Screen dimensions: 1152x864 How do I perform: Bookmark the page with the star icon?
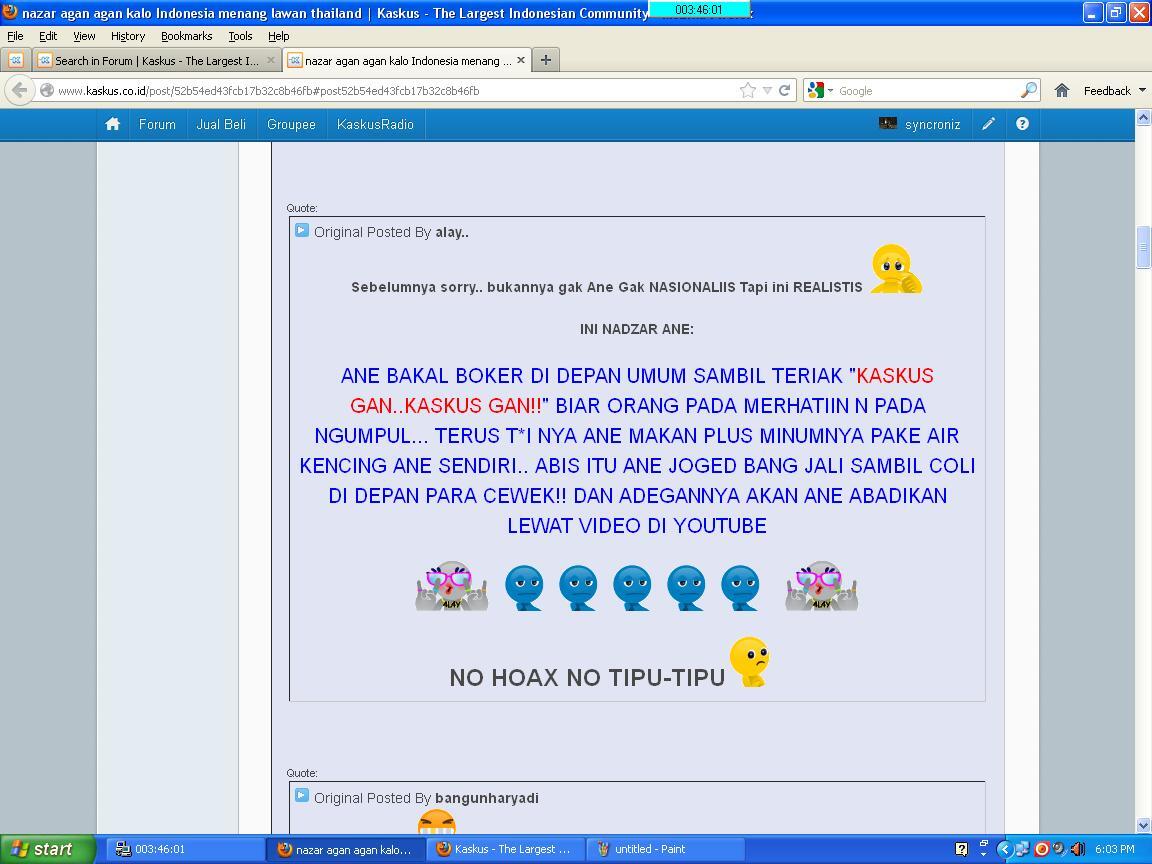pyautogui.click(x=747, y=90)
